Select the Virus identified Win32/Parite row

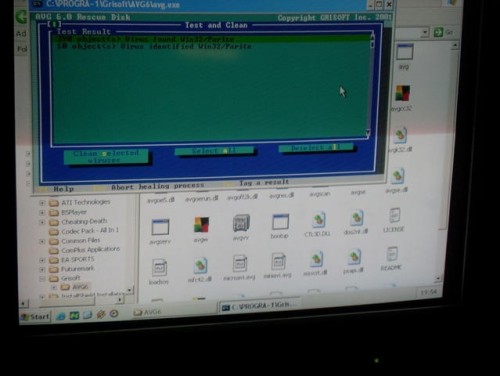tap(212, 46)
